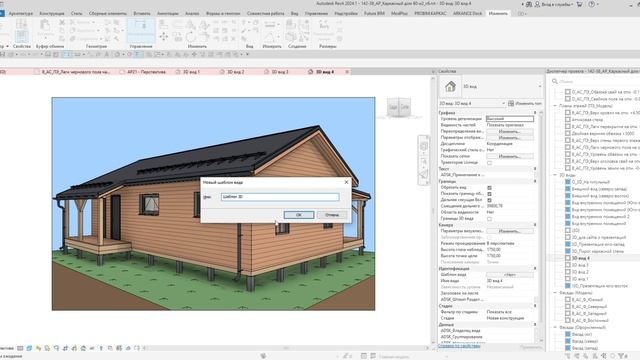Click the Crop View icon on the view control bar
Viewport: 640px width, 360px height.
pos(65,348)
